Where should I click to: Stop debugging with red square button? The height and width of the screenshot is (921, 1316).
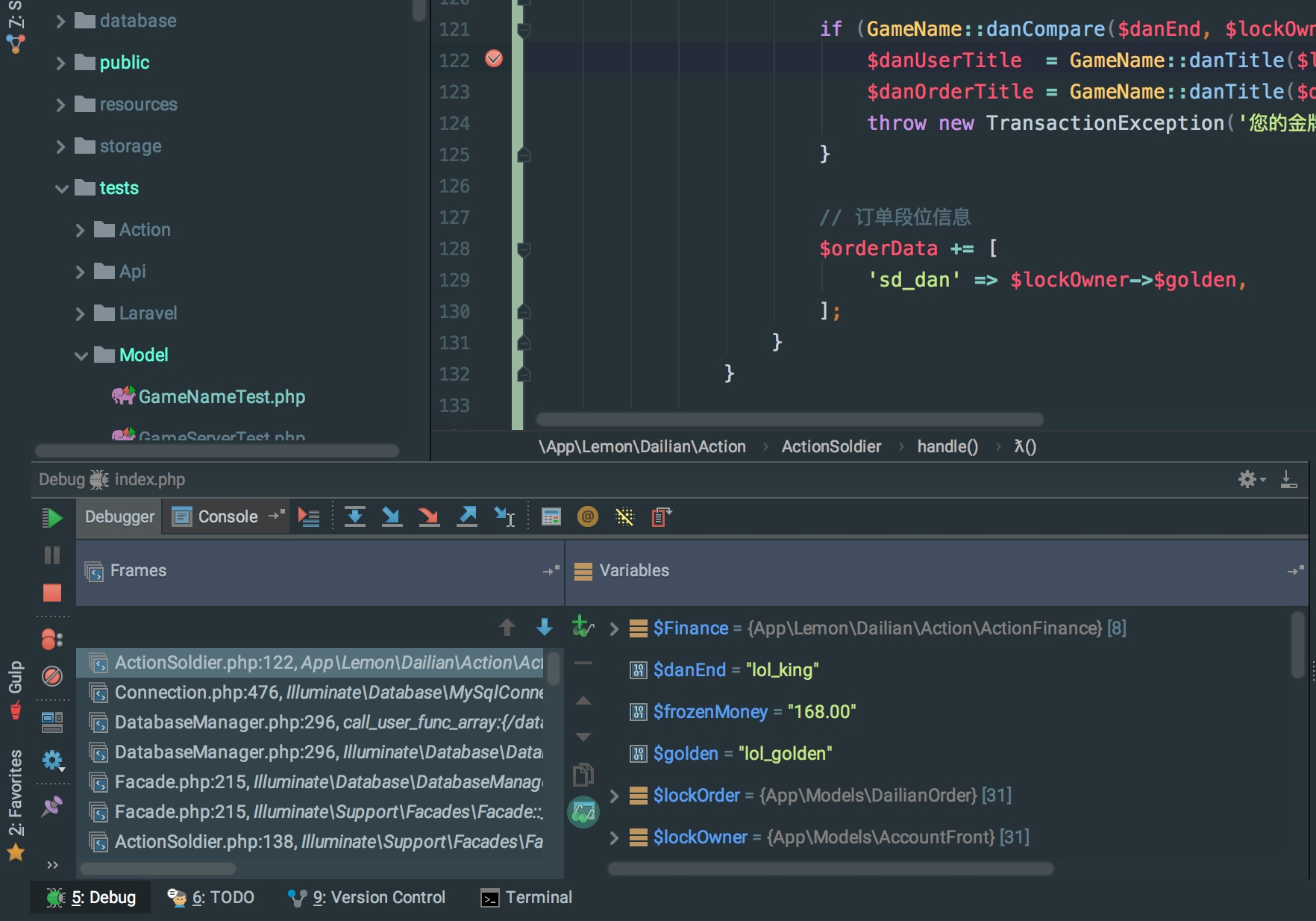52,593
